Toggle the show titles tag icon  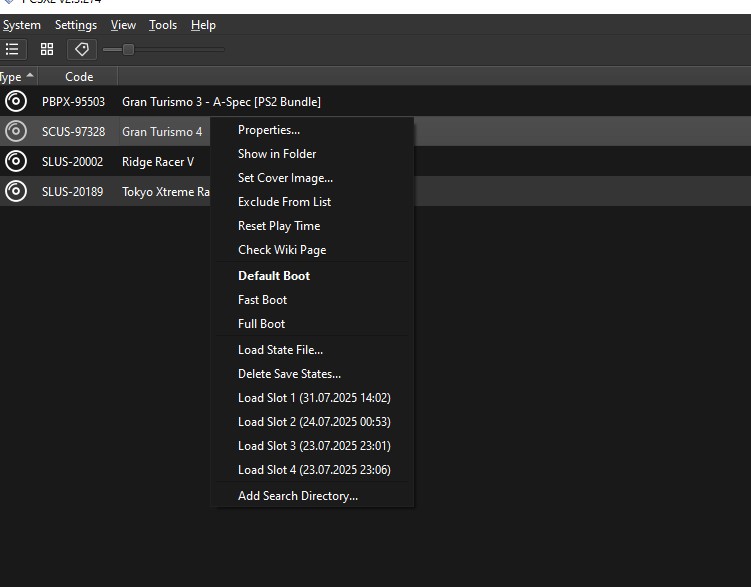click(82, 49)
